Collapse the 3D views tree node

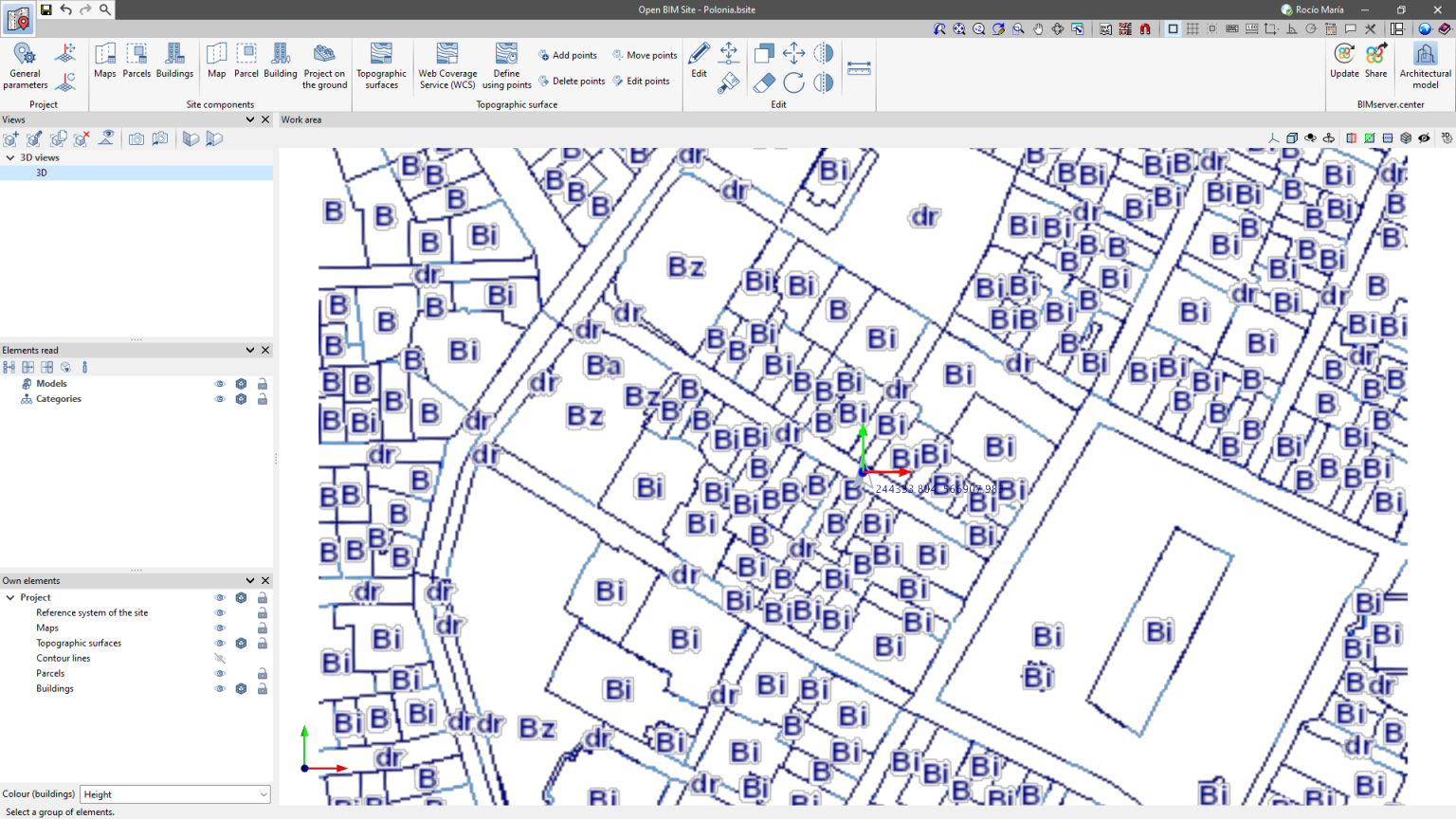10,157
